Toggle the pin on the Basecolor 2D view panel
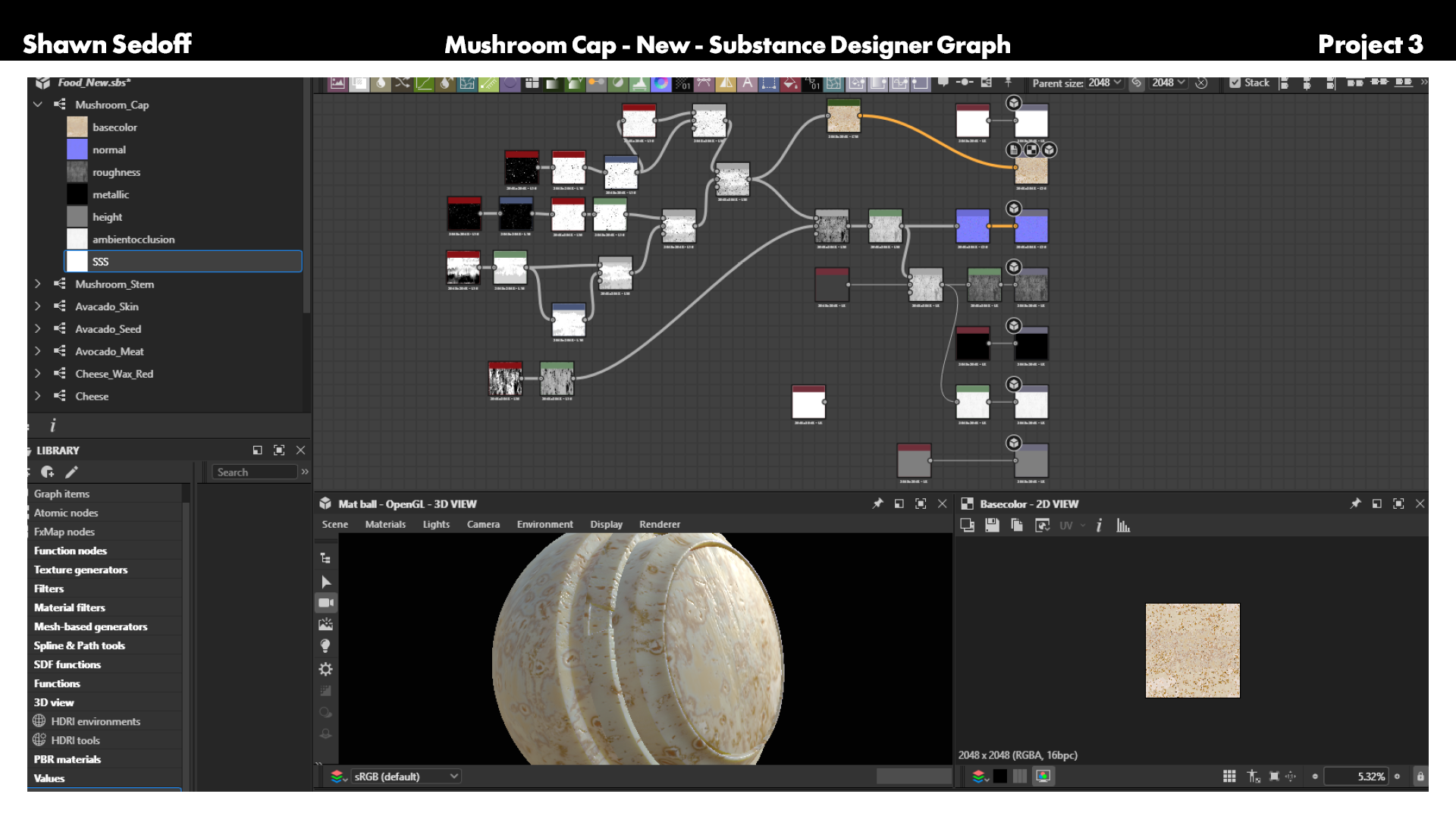1456x819 pixels. pos(1355,504)
